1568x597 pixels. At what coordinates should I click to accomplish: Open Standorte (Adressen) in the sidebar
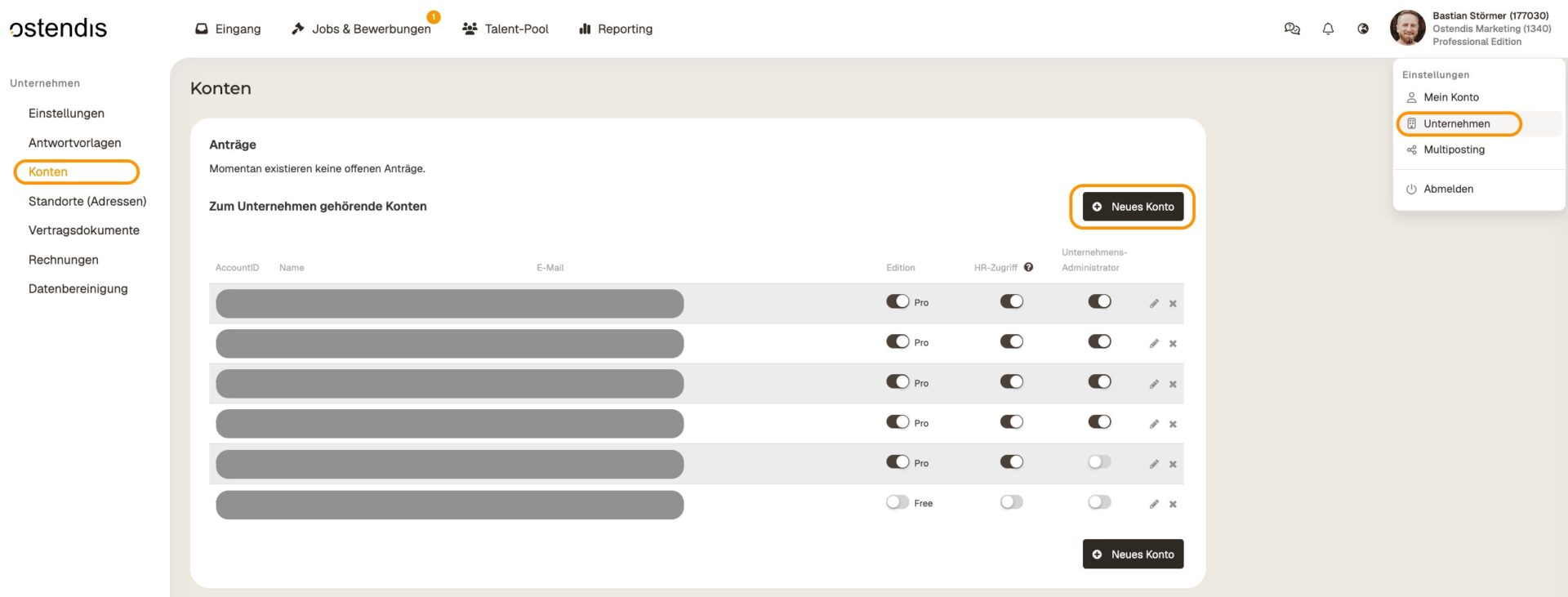[x=87, y=201]
